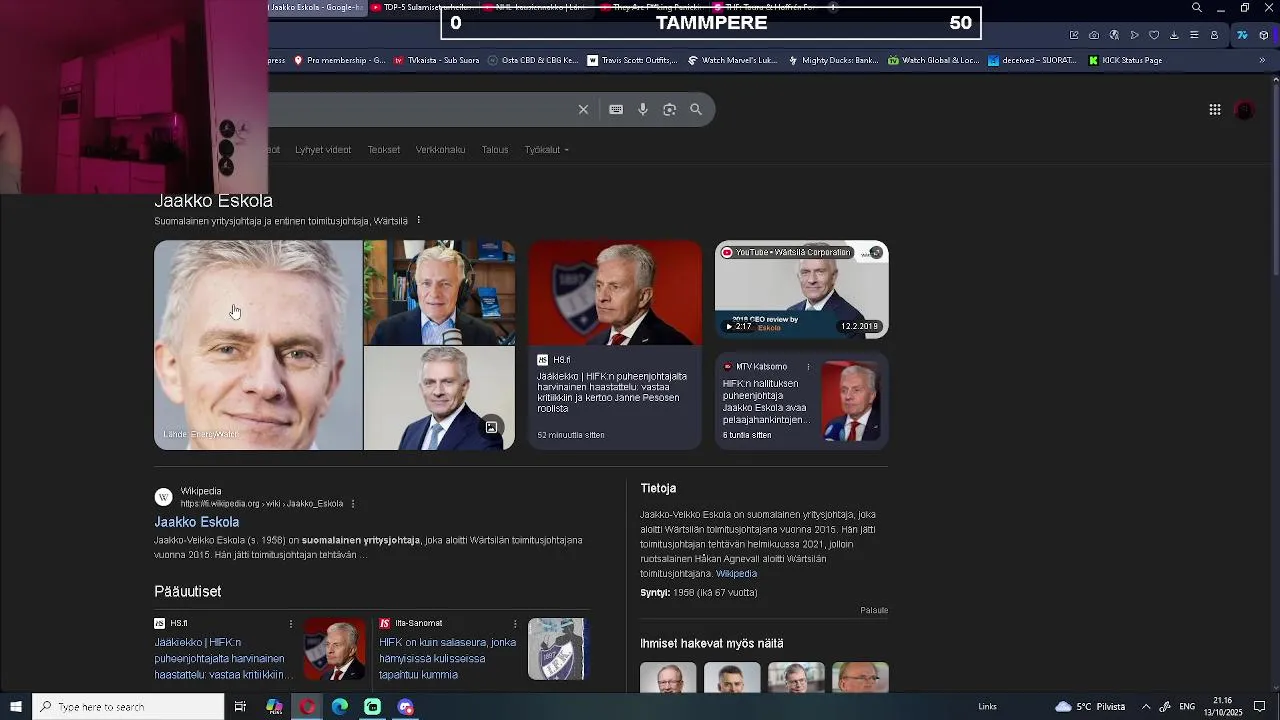Open the 7TV extension icon

click(x=1242, y=35)
